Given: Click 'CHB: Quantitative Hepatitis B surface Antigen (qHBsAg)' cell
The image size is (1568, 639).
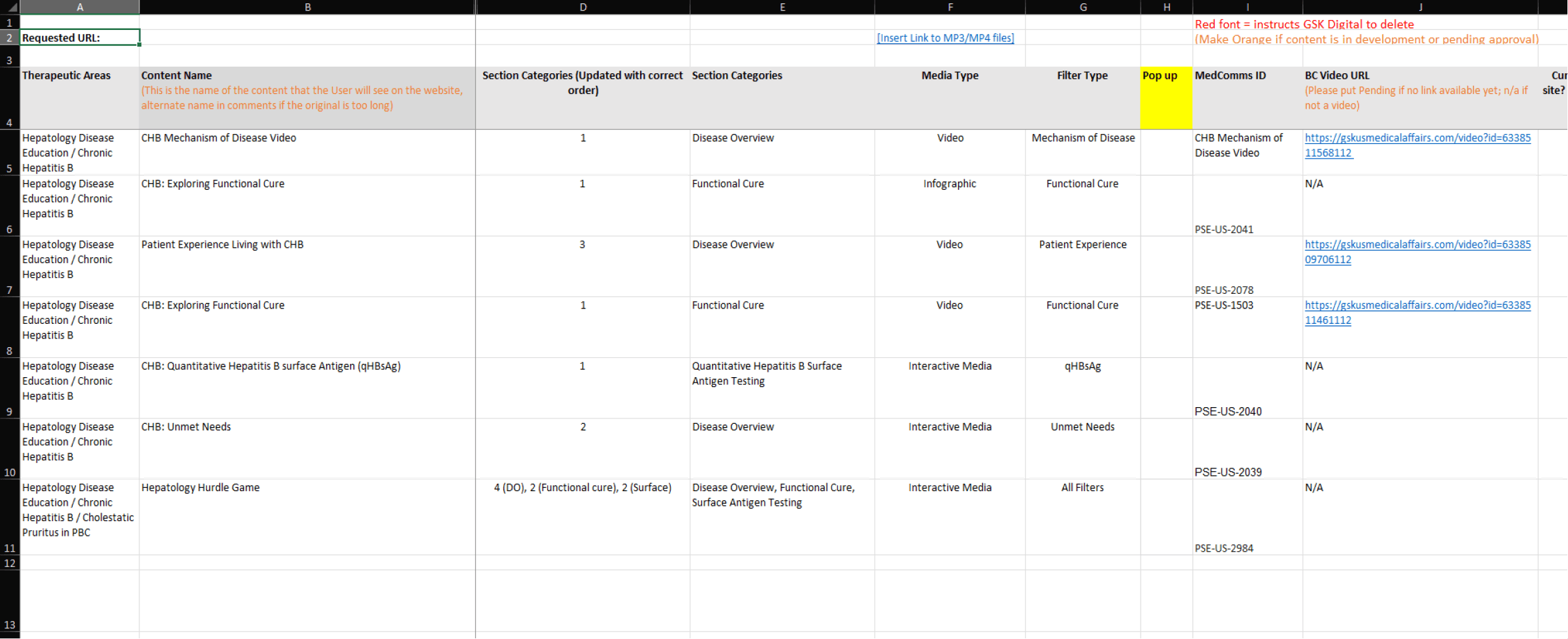Looking at the screenshot, I should point(307,388).
